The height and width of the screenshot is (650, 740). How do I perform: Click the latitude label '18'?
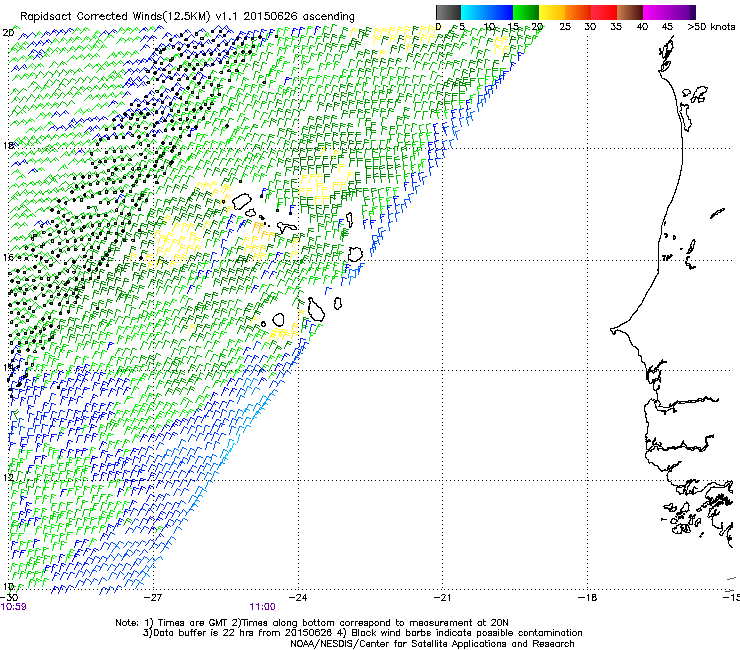(x=8, y=145)
